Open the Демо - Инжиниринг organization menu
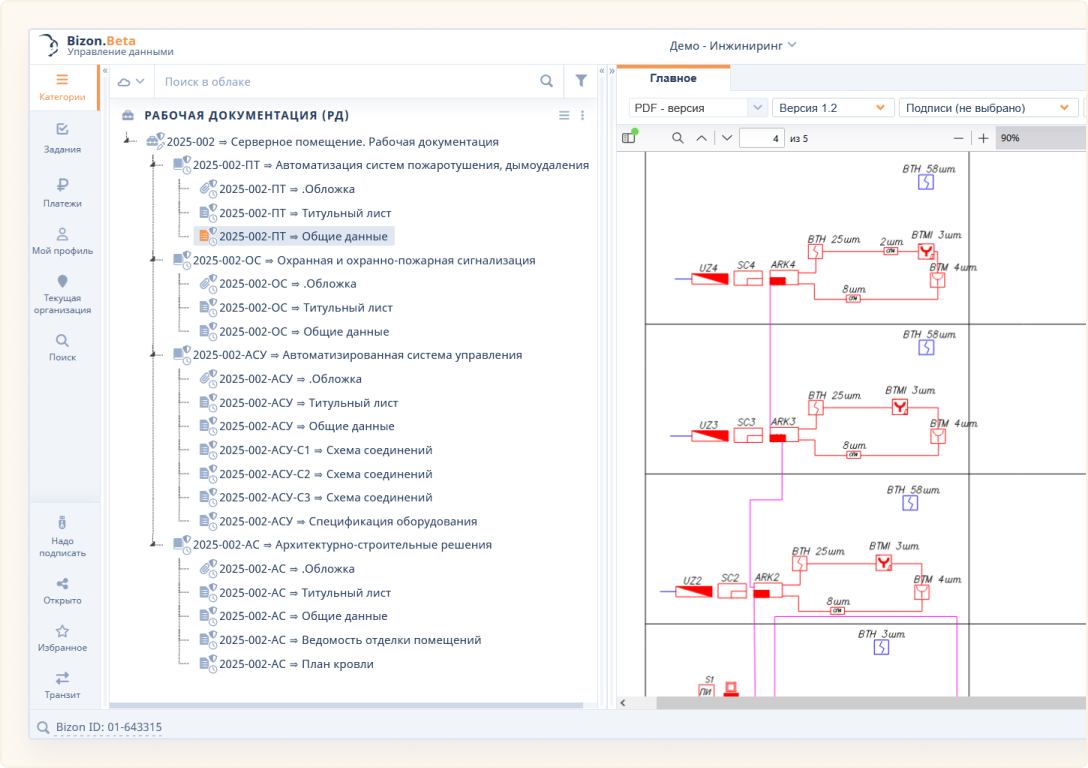 pyautogui.click(x=732, y=45)
